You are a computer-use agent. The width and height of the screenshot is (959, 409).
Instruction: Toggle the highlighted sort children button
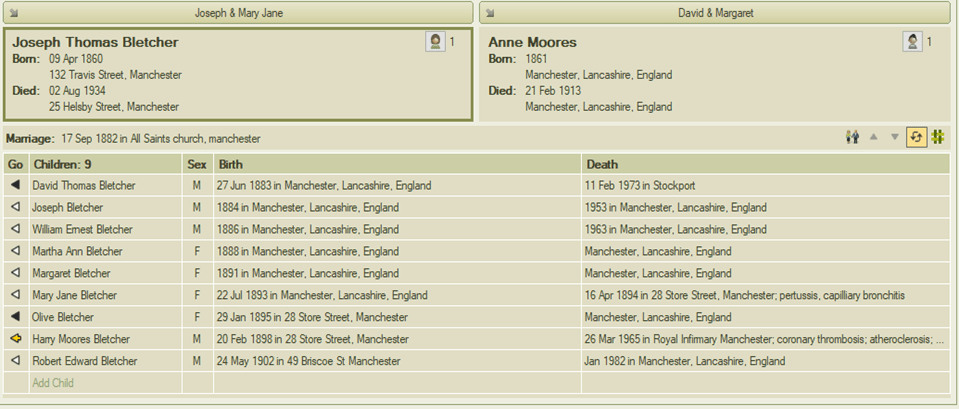(916, 138)
